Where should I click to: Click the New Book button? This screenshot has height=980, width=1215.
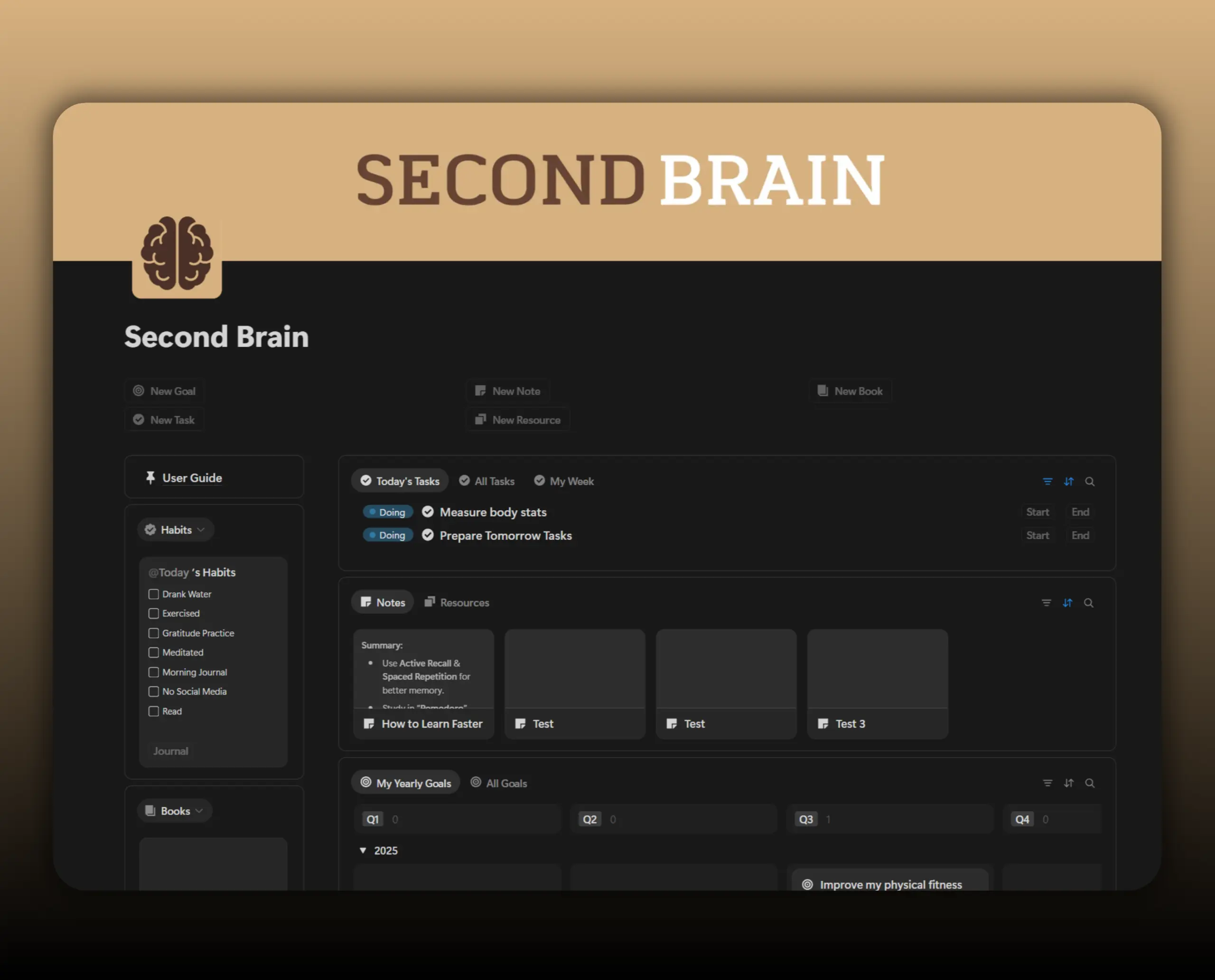[850, 391]
